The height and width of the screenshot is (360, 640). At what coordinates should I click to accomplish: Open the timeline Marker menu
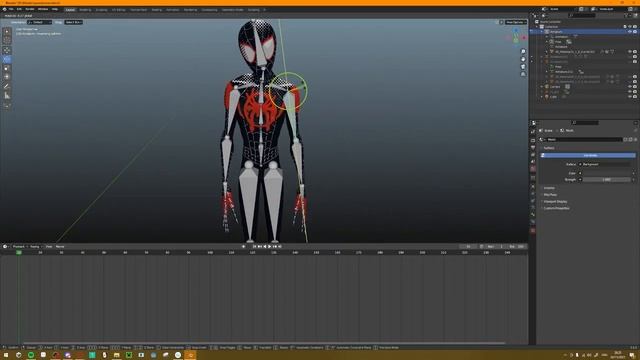pyautogui.click(x=60, y=247)
